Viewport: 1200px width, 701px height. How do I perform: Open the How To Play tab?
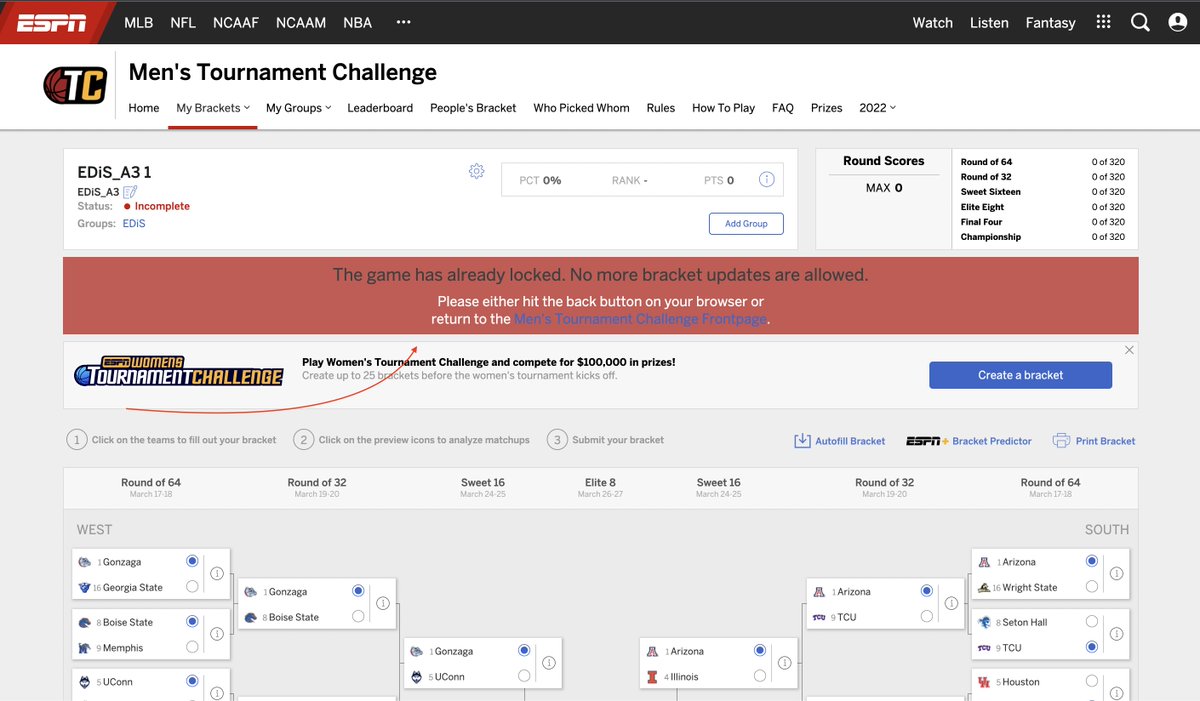tap(723, 108)
